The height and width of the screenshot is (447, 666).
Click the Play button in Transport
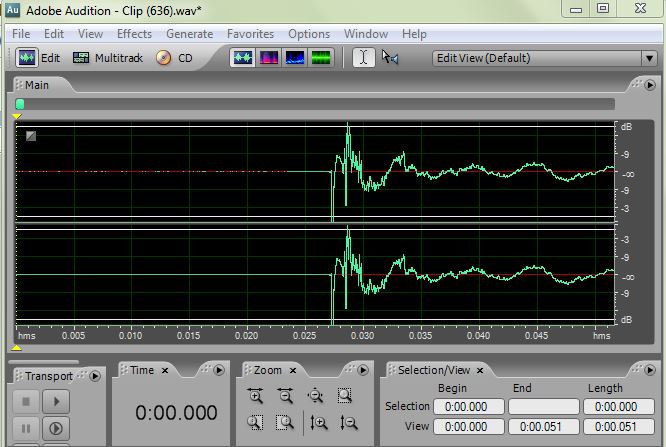click(56, 401)
